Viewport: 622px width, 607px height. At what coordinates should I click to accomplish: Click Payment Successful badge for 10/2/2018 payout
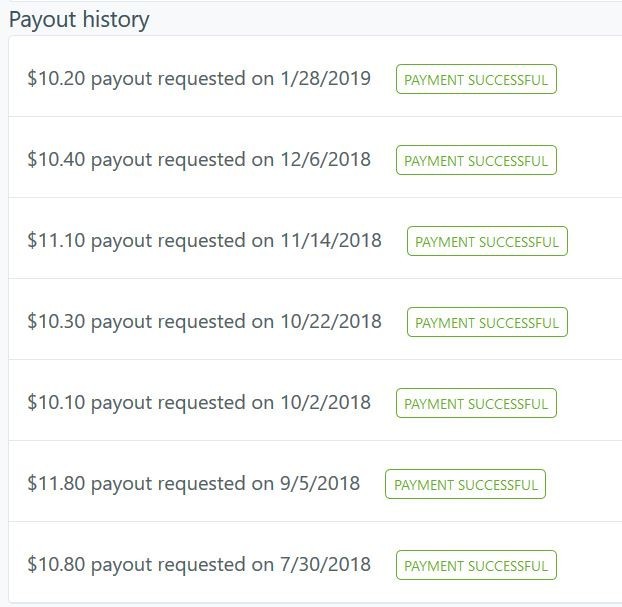click(476, 403)
